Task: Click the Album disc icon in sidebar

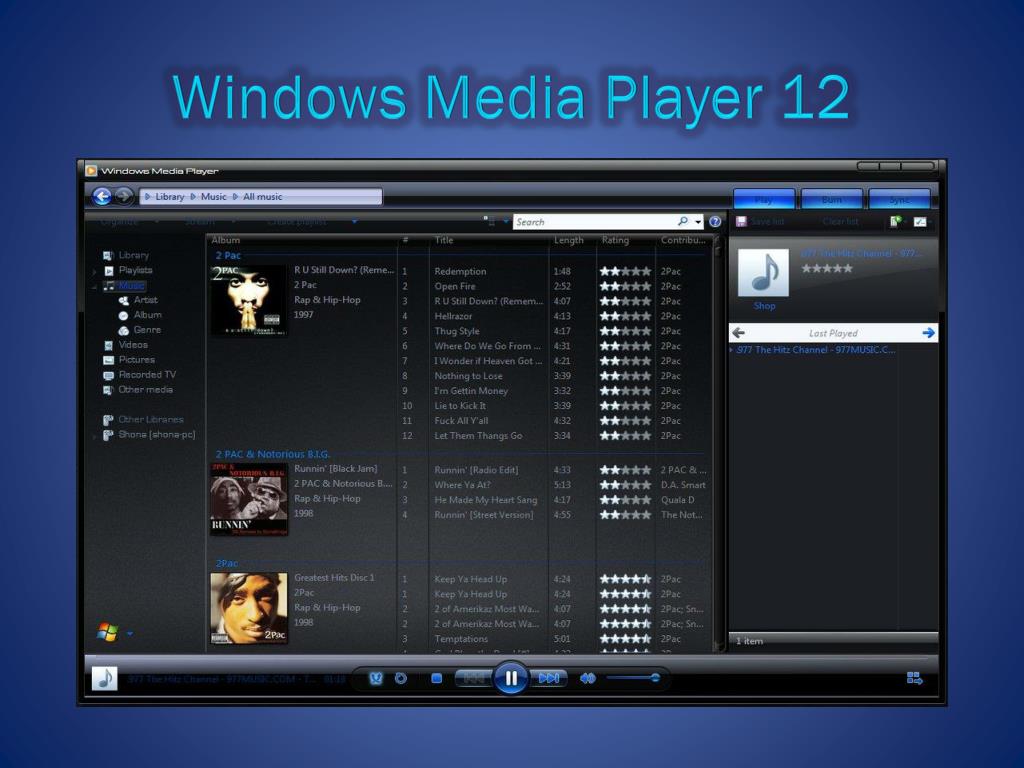Action: (123, 315)
